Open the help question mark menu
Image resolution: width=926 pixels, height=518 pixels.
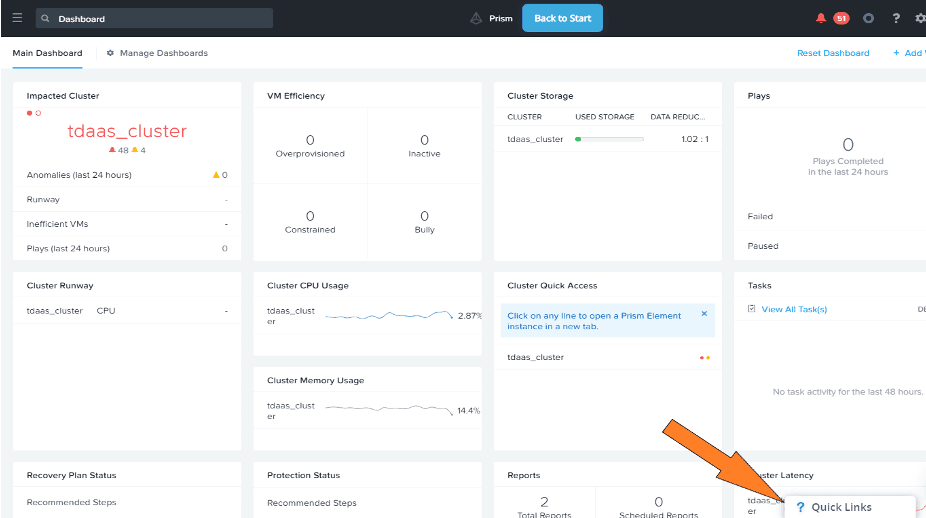896,18
